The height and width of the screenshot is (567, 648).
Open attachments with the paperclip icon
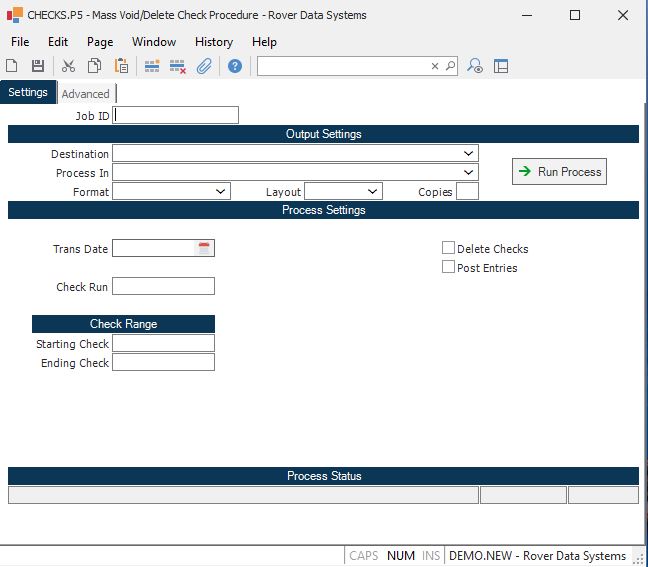click(x=204, y=66)
